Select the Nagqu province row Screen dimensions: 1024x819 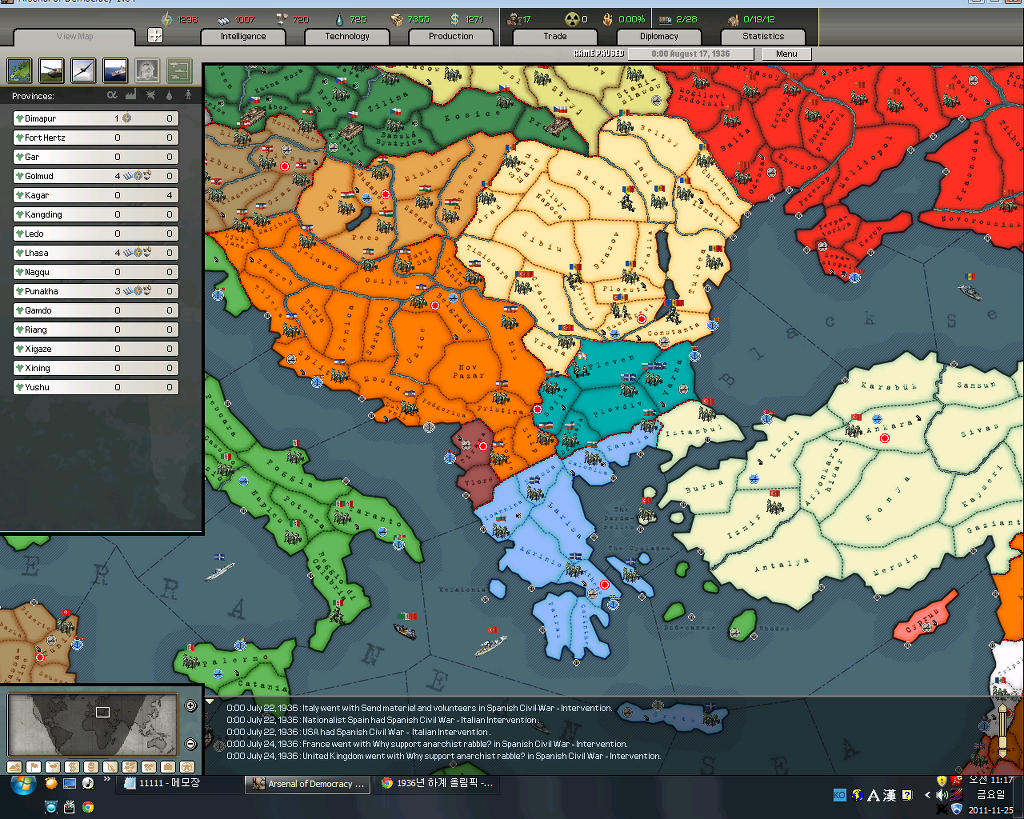pos(95,272)
